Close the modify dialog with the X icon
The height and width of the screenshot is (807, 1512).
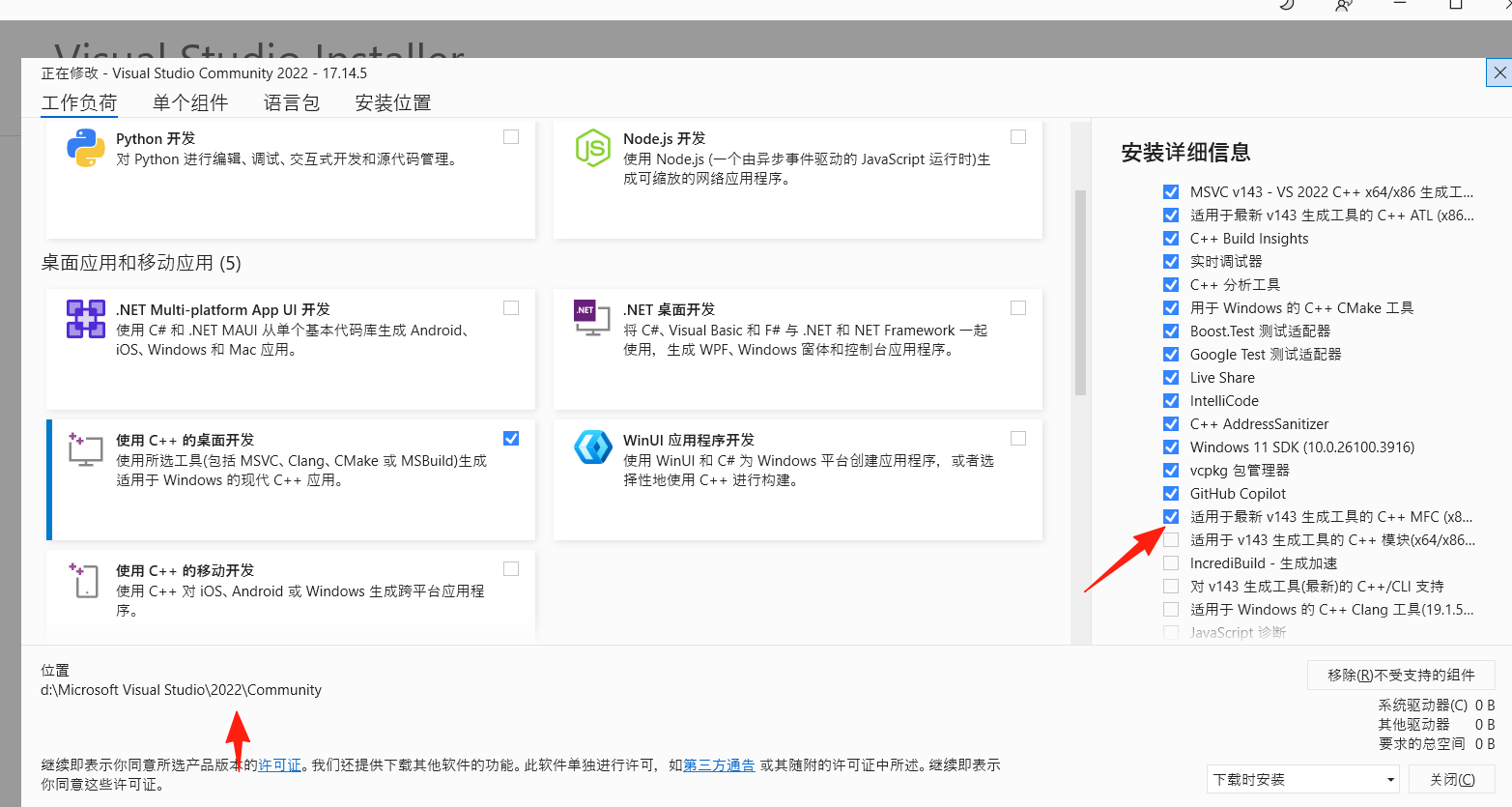tap(1499, 72)
